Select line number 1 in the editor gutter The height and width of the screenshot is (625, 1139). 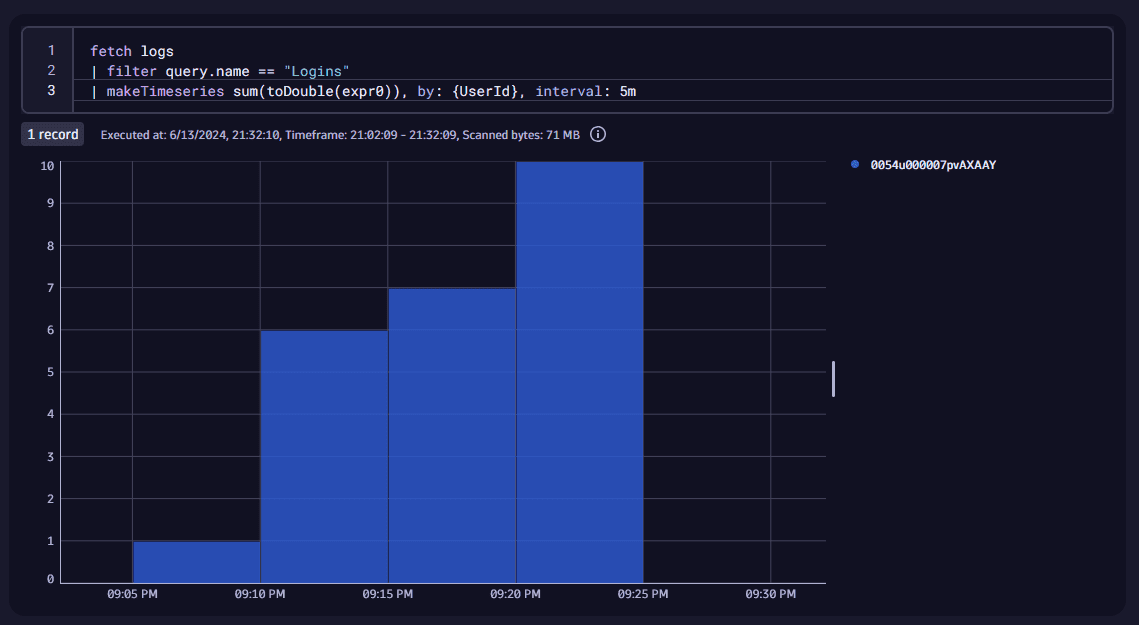click(x=51, y=50)
